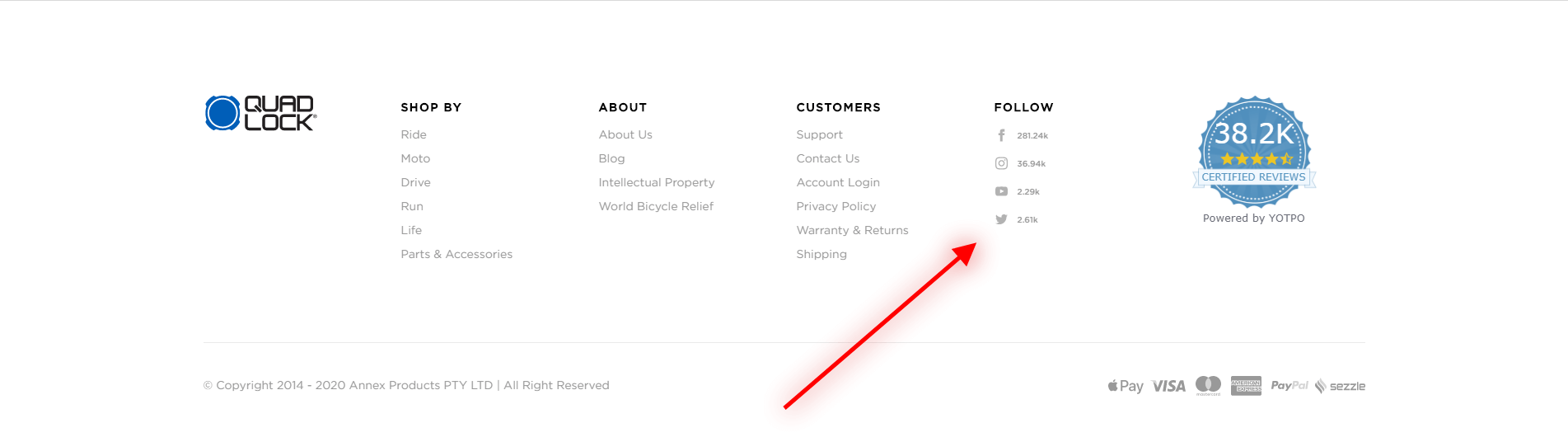Screen dimensions: 1568x437
Task: Visit the About Us page
Action: (x=625, y=134)
